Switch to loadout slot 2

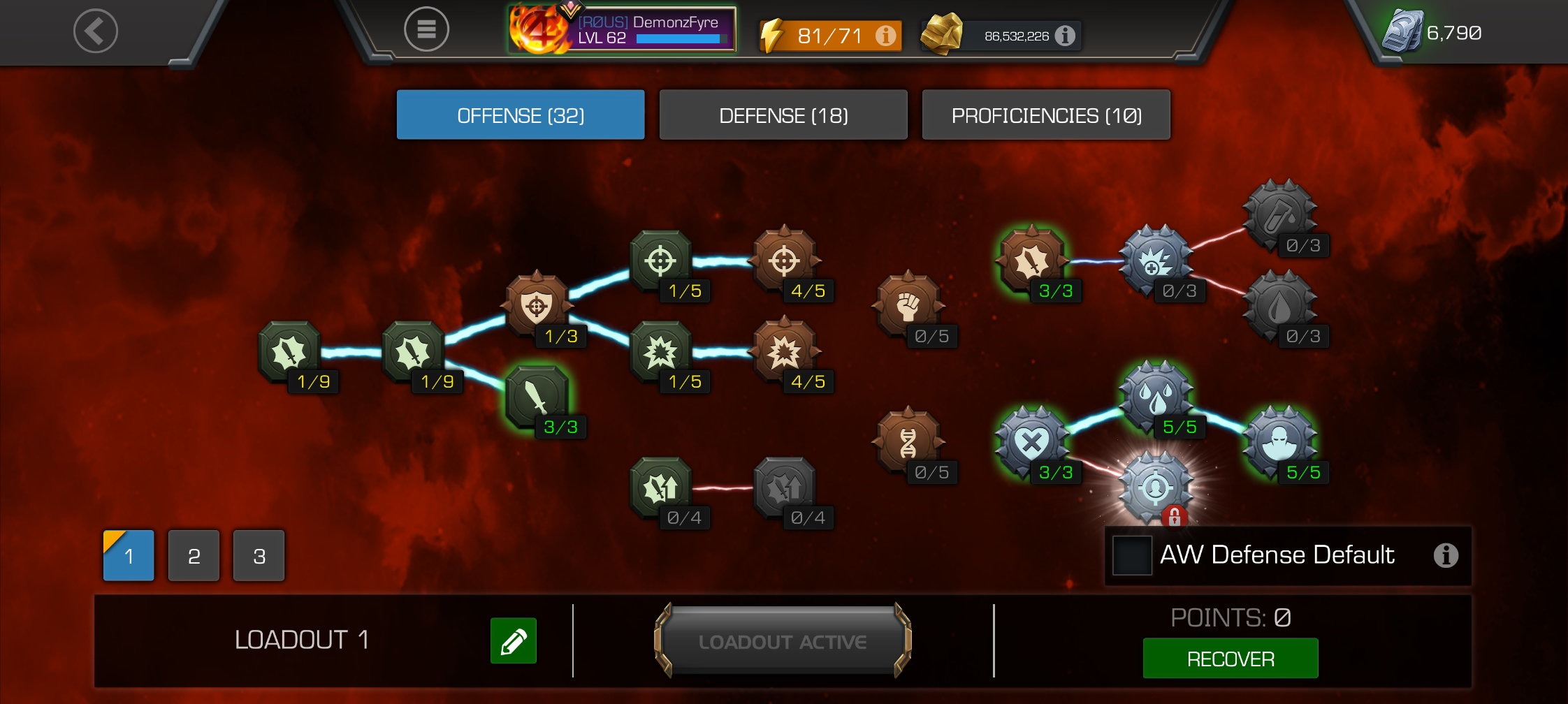point(194,556)
